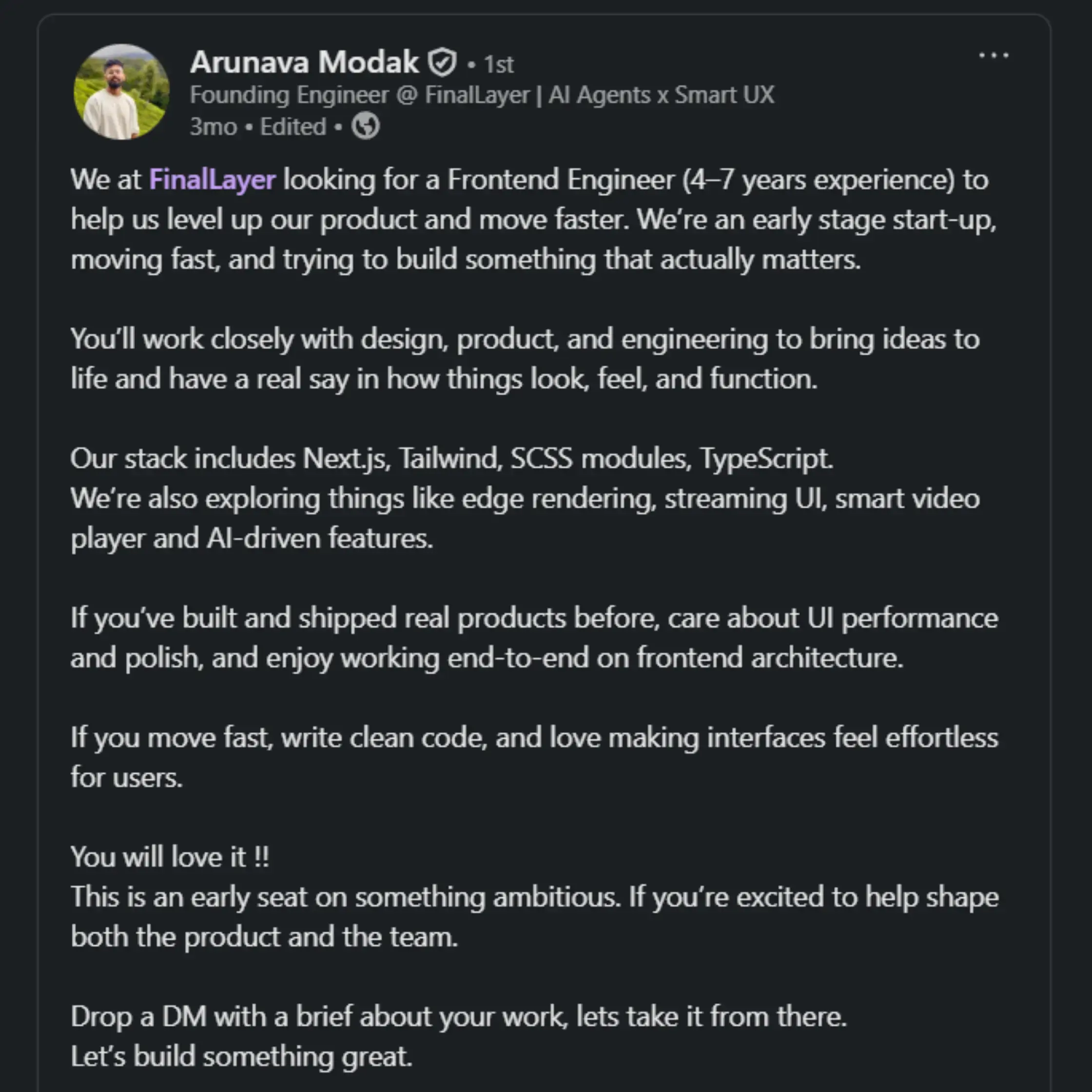
Task: Click the closing line "Let's build something great."
Action: tap(241, 1056)
